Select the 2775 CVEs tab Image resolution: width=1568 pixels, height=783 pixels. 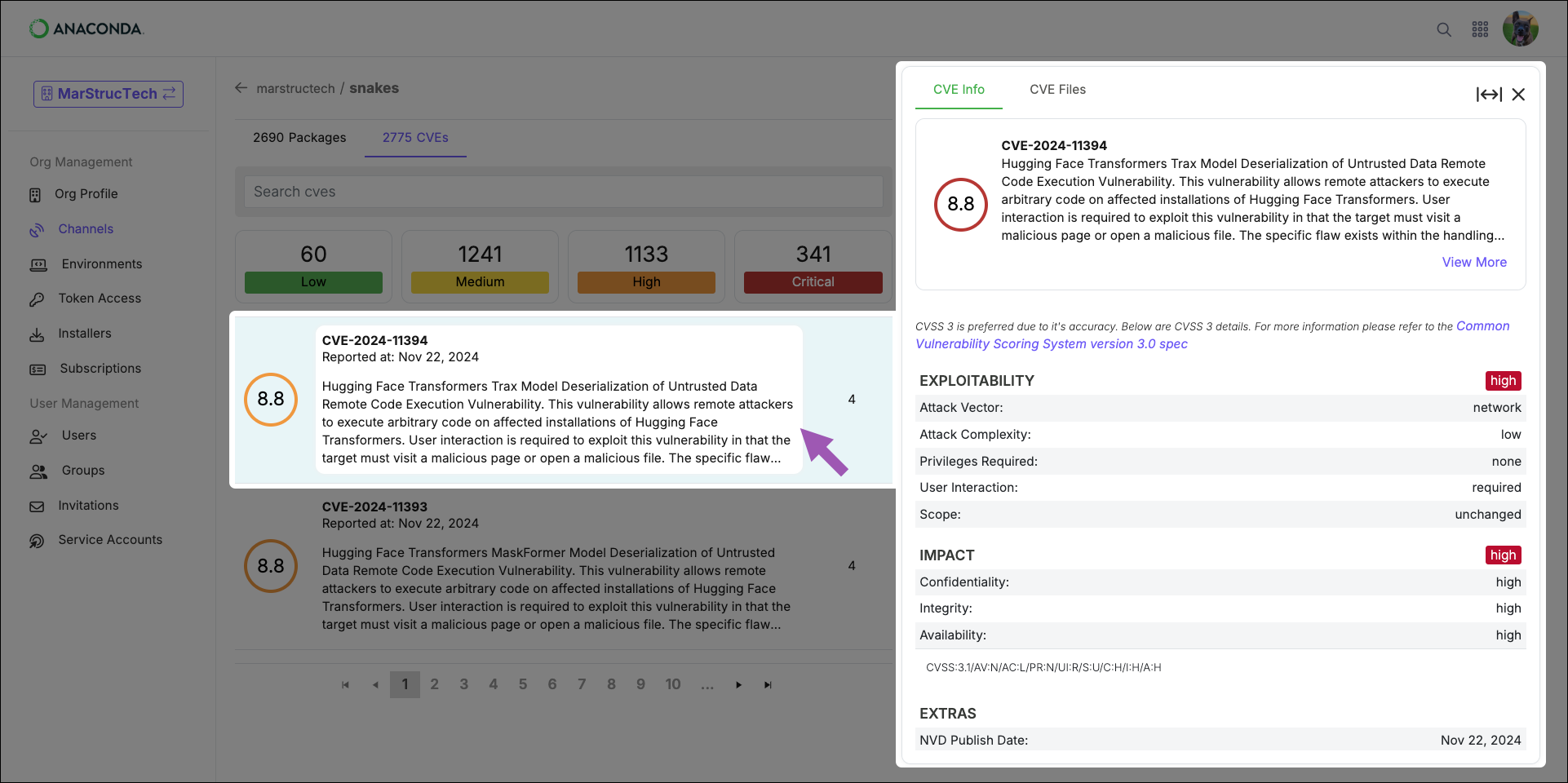415,138
